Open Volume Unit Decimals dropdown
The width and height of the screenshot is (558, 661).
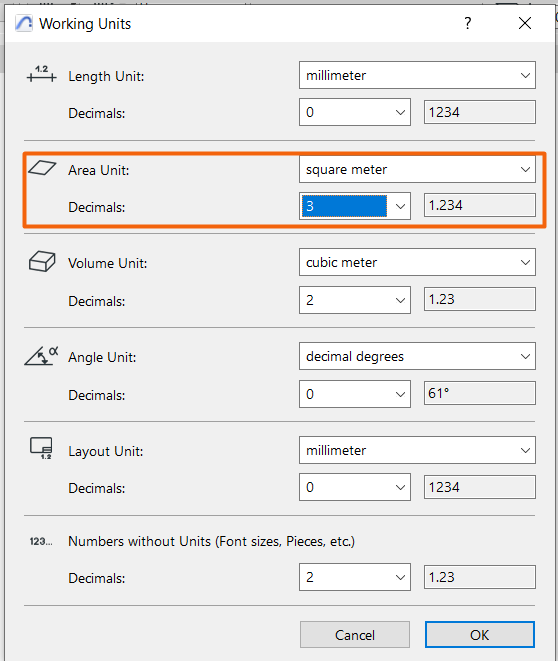pyautogui.click(x=355, y=300)
